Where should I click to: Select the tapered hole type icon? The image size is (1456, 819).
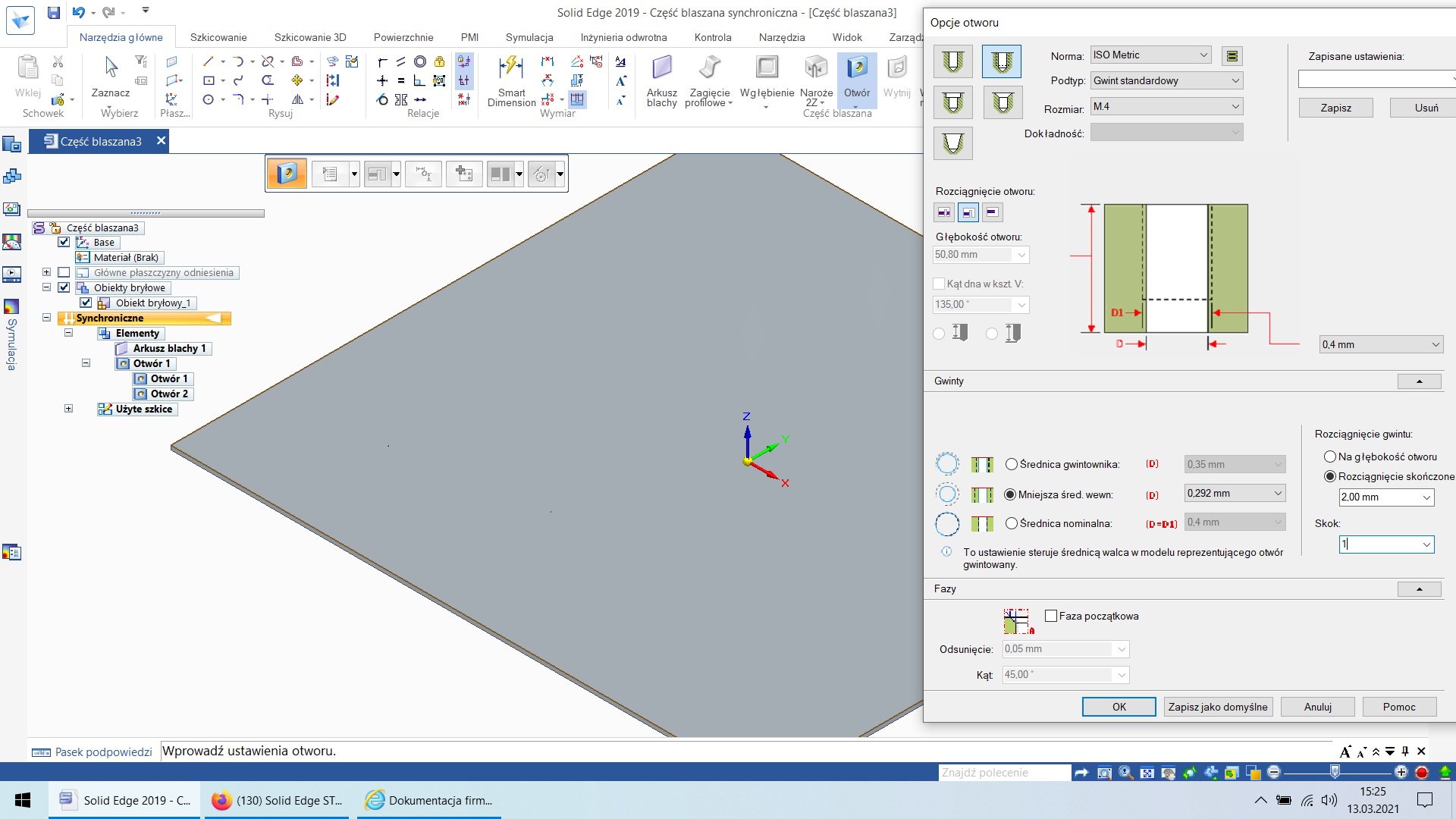[x=952, y=143]
